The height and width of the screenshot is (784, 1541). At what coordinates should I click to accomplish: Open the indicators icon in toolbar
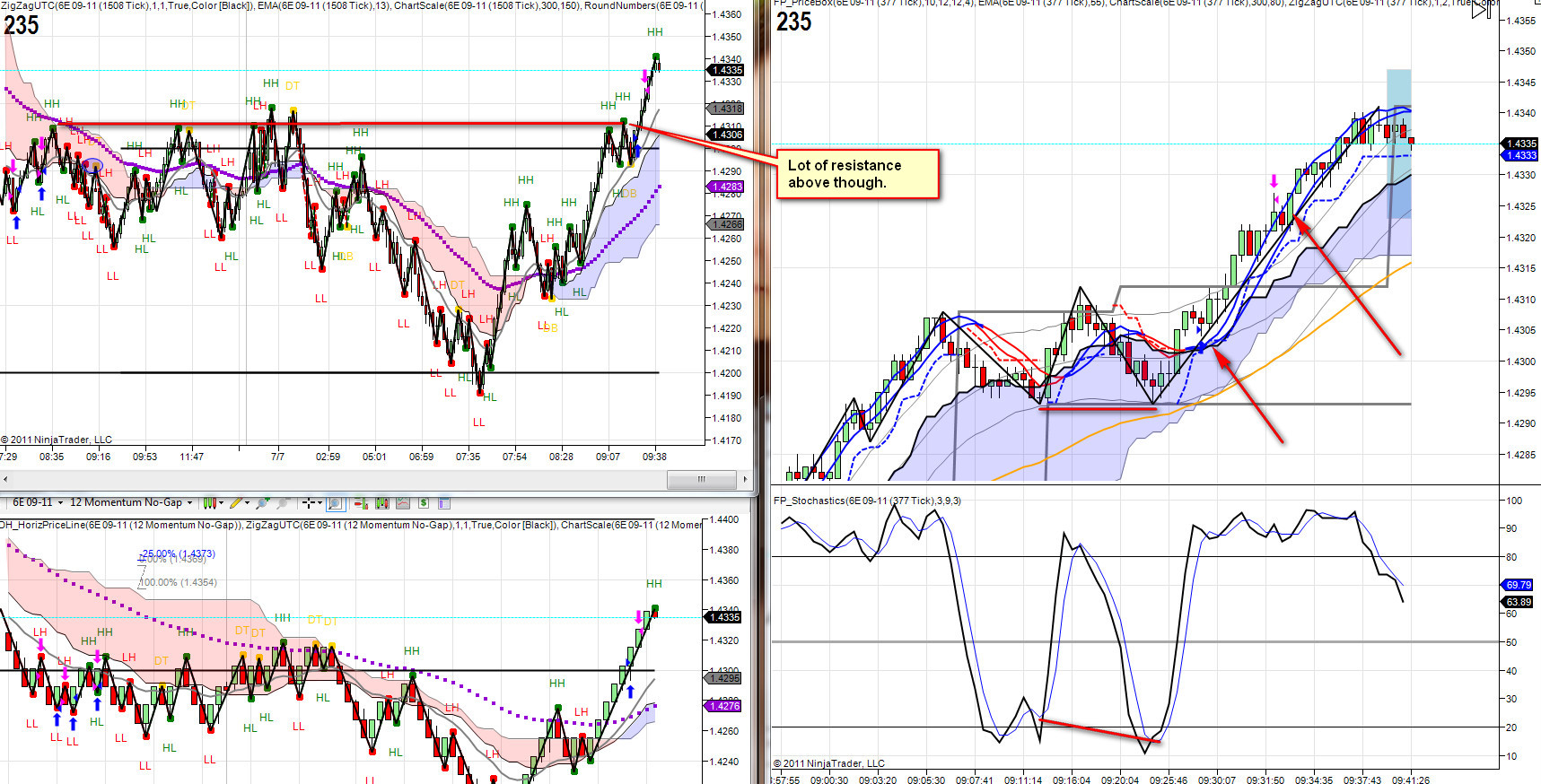pos(402,503)
